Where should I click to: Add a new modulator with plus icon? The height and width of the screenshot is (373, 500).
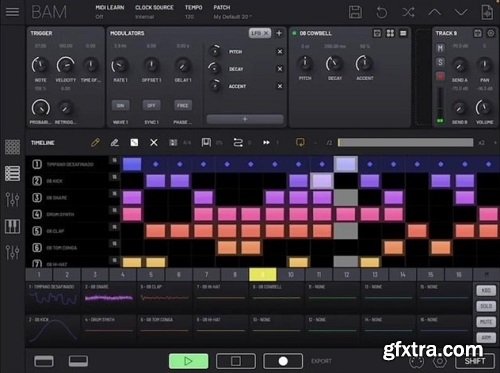[x=279, y=33]
